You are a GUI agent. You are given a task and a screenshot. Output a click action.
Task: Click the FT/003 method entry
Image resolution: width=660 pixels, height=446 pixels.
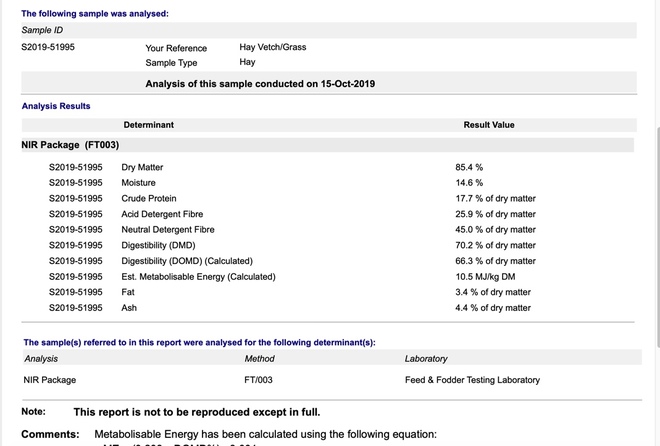(x=258, y=380)
